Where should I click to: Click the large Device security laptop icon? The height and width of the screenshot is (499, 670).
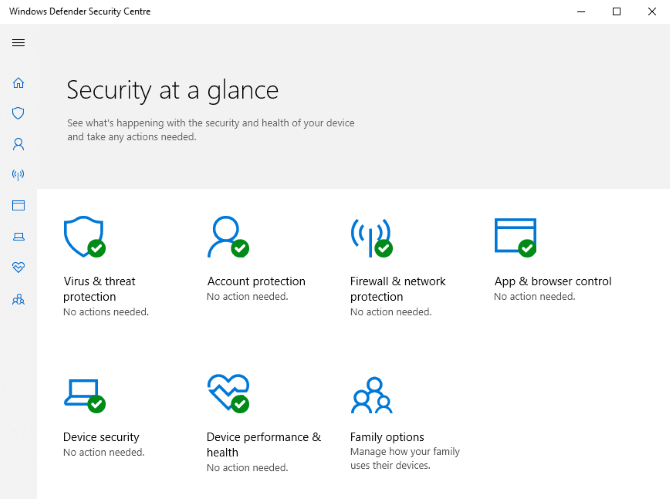(x=83, y=394)
